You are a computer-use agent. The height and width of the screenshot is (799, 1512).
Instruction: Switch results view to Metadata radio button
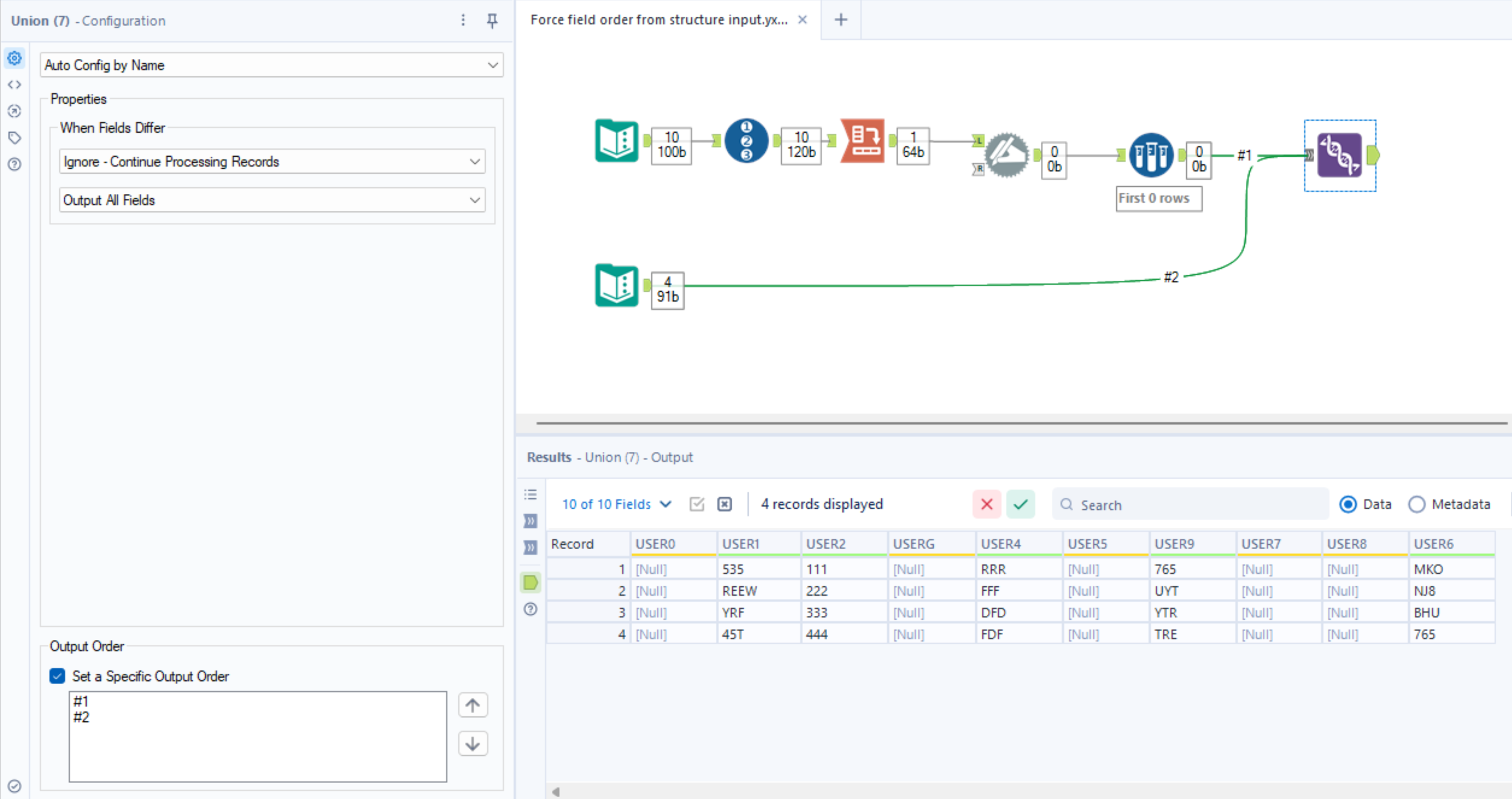tap(1418, 504)
